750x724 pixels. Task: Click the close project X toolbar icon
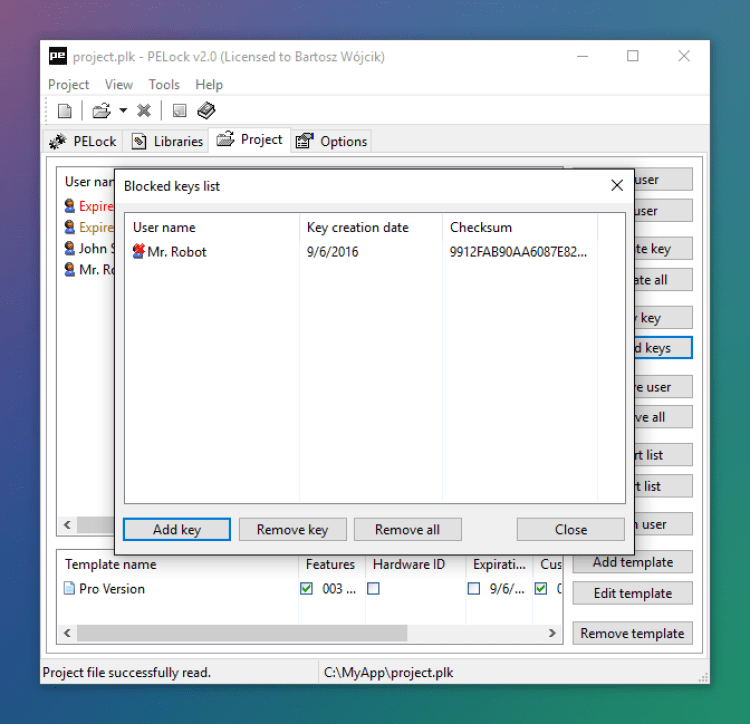click(143, 111)
